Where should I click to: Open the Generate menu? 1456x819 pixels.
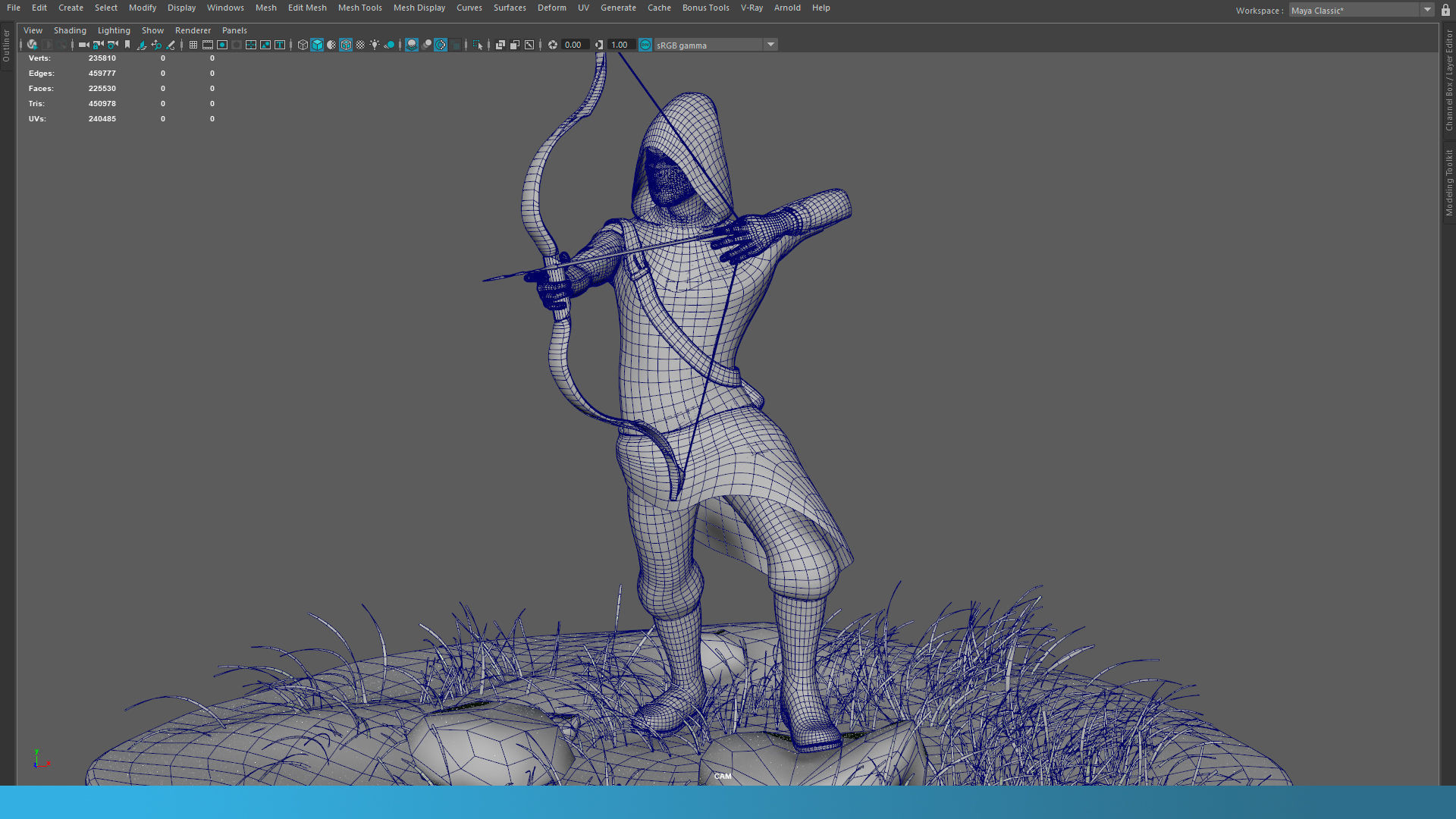618,8
